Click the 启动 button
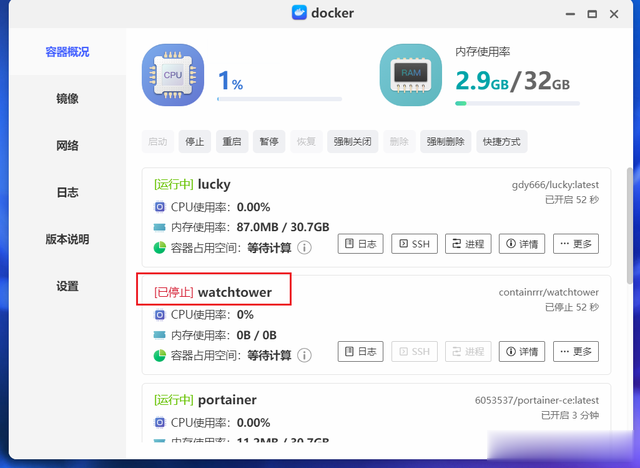Viewport: 640px width, 468px height. 158,142
